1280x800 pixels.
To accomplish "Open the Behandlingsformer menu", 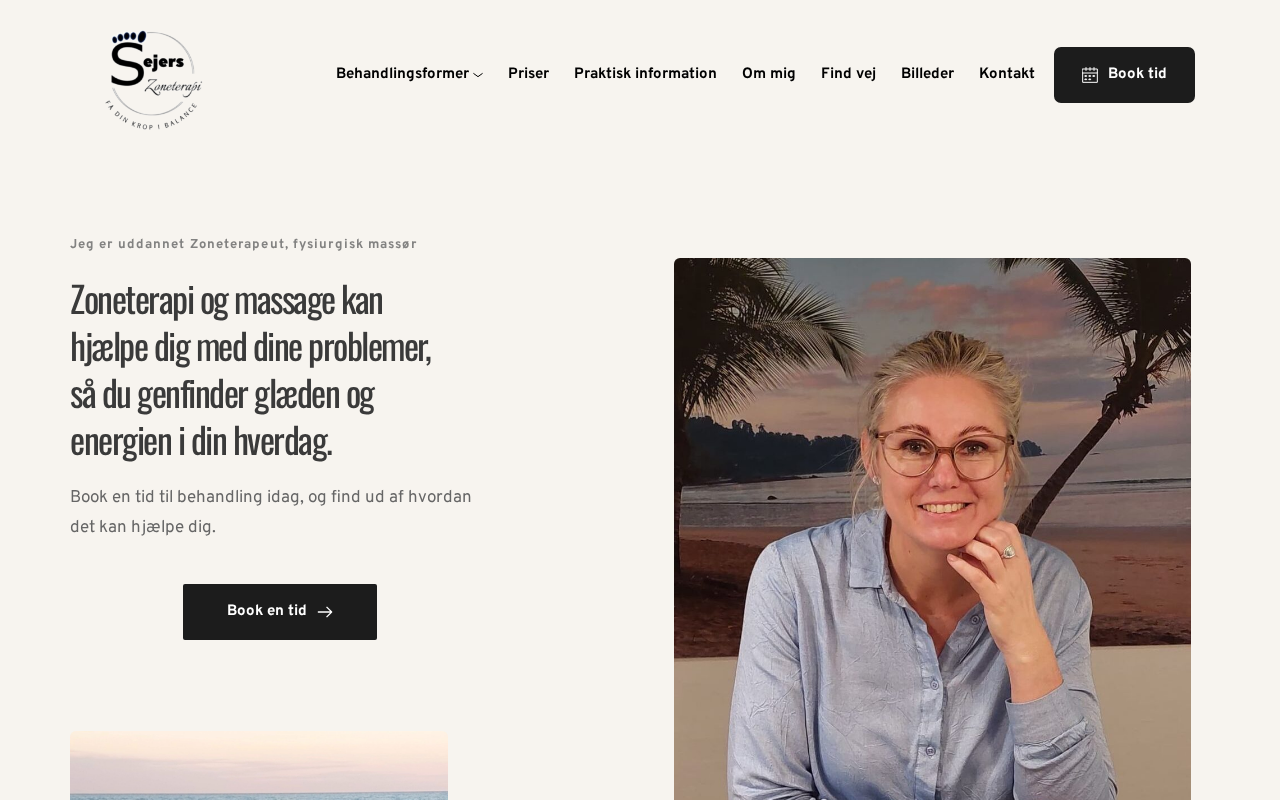I will coord(402,74).
